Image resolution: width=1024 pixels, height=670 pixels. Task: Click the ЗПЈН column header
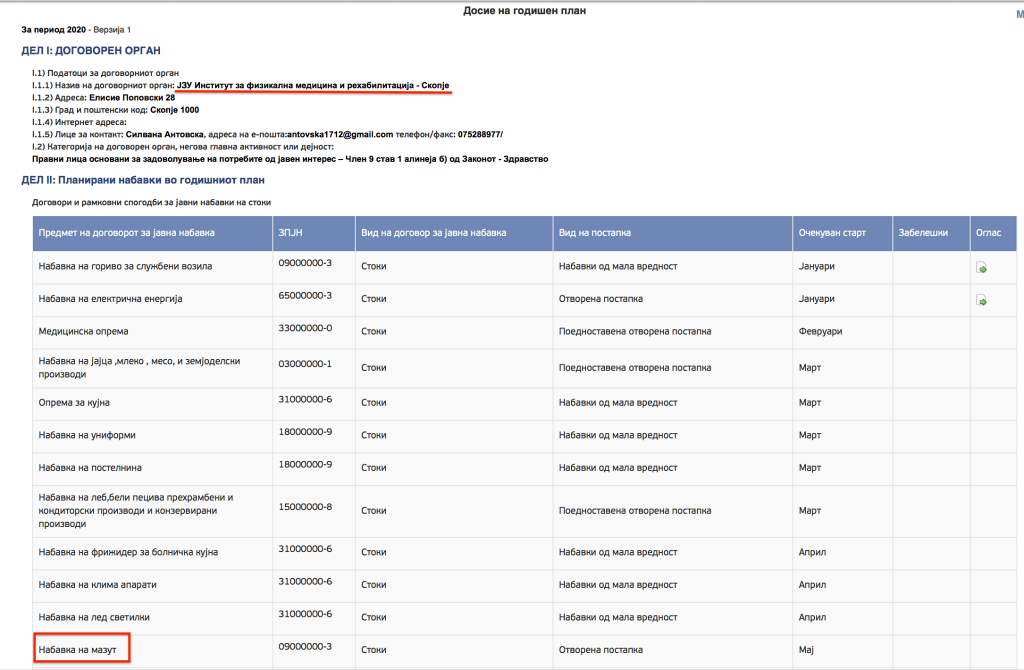(313, 233)
